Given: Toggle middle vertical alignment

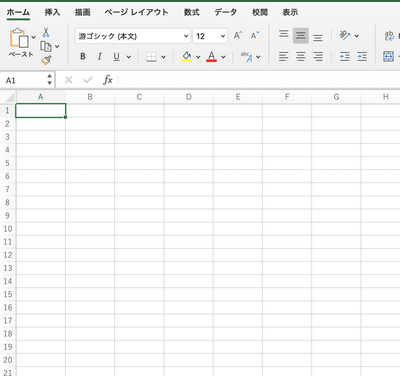Looking at the screenshot, I should coord(301,36).
